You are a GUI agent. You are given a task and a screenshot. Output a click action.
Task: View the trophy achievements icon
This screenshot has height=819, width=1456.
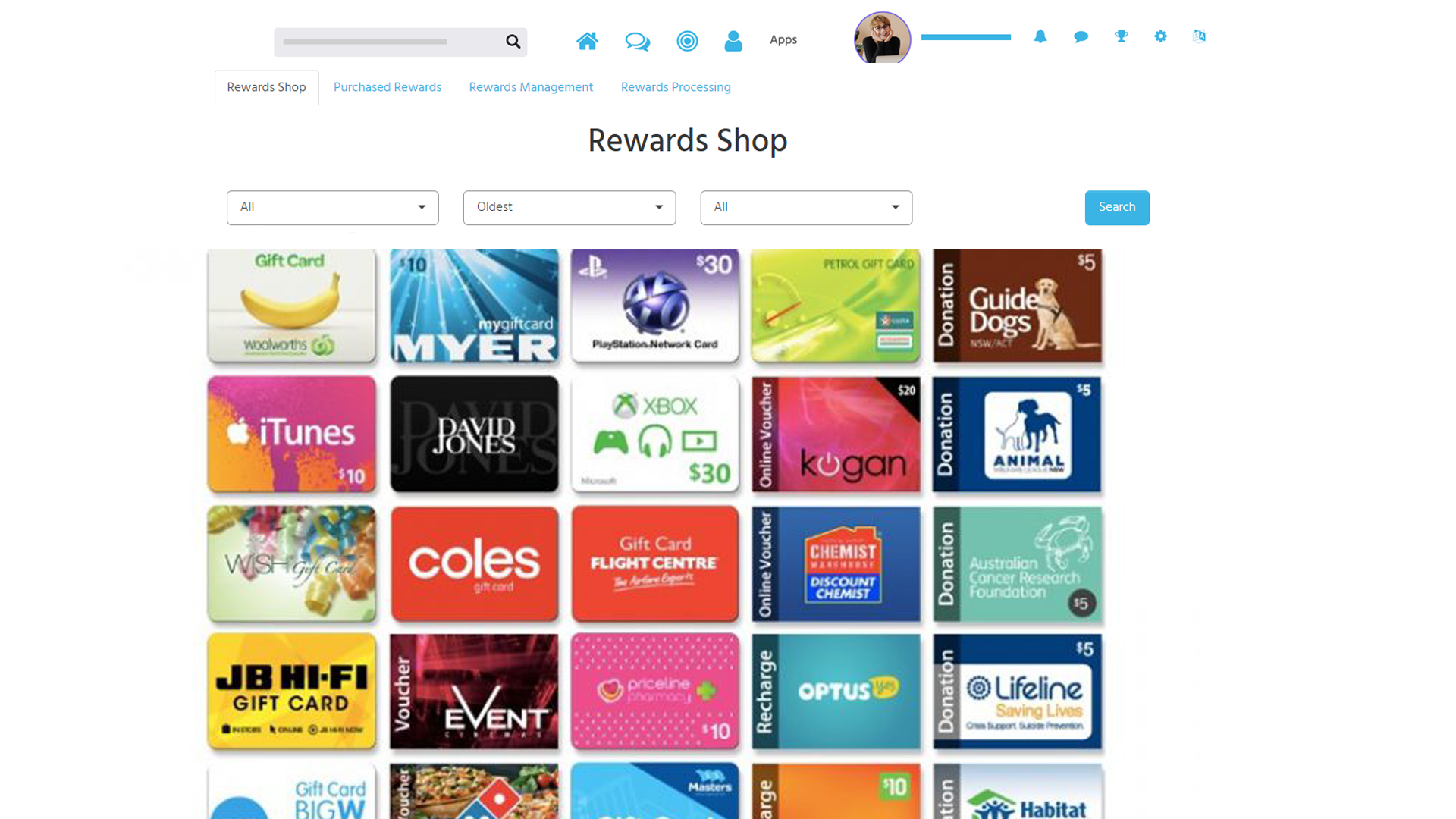coord(1121,36)
